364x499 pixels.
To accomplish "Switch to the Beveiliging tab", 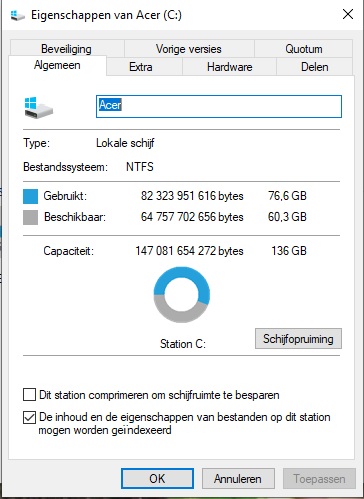I will [x=67, y=49].
